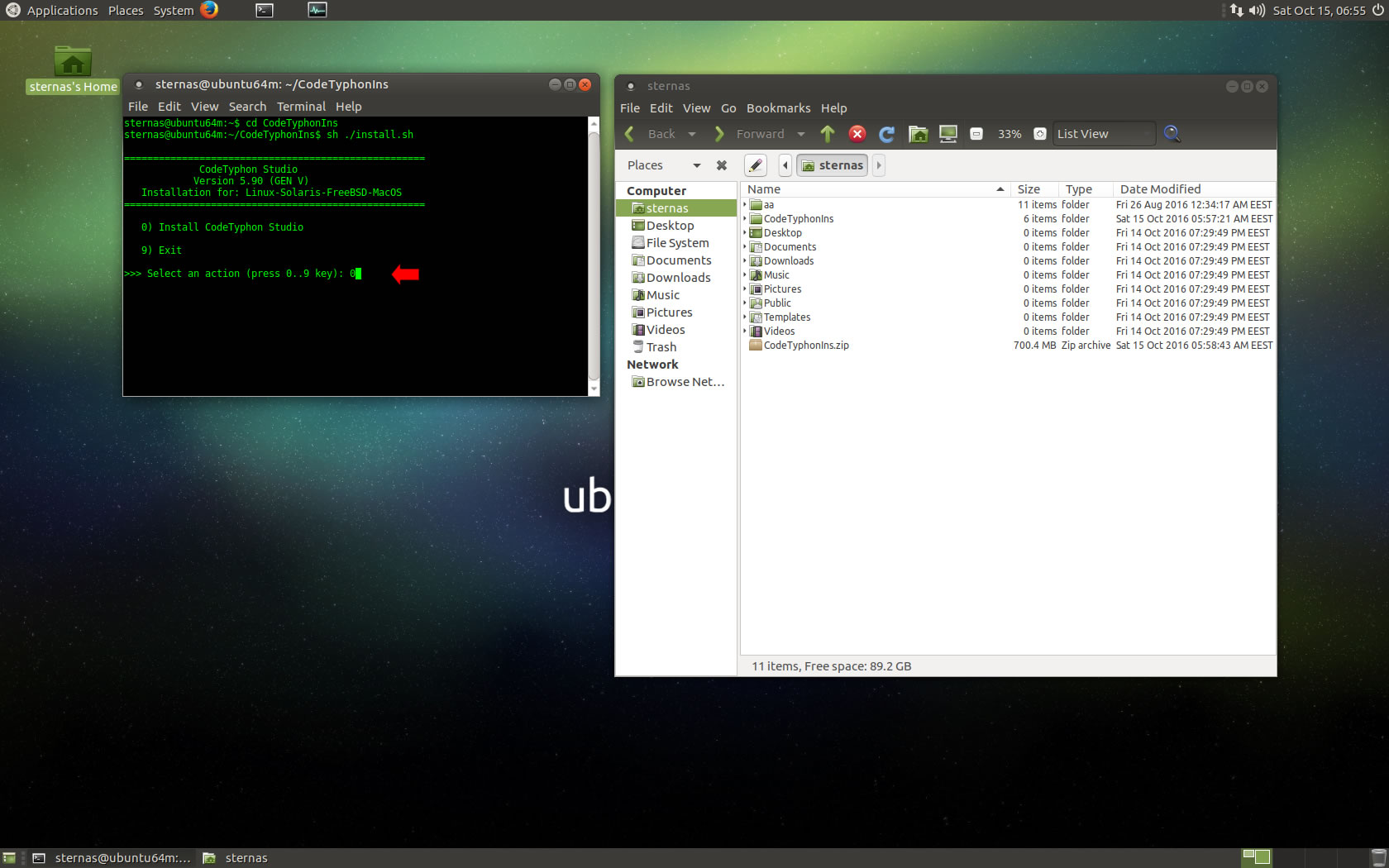Open the network connection indicator
Viewport: 1389px width, 868px height.
pyautogui.click(x=1236, y=11)
